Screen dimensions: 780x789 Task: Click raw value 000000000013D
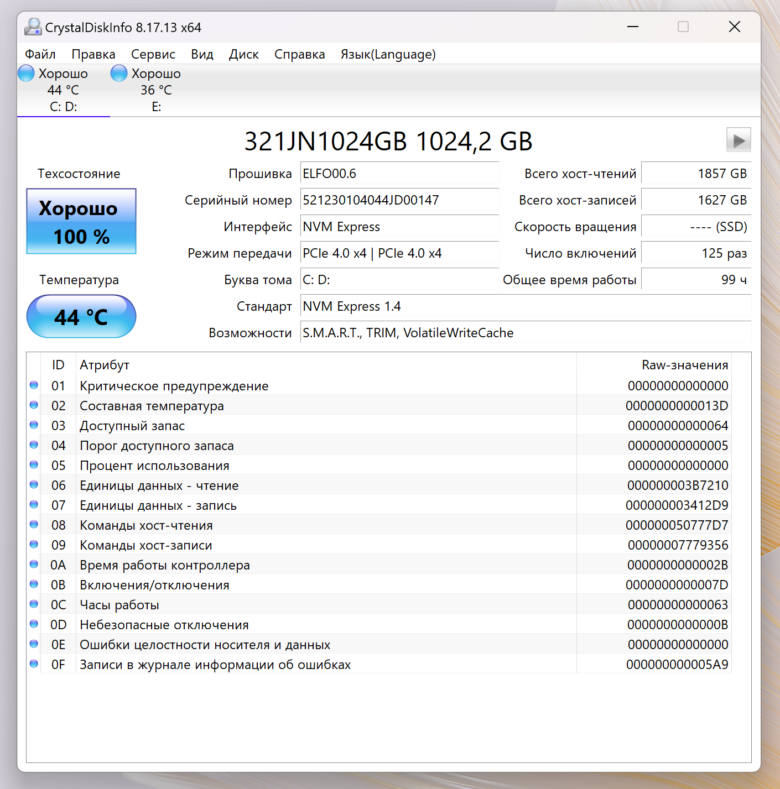click(677, 406)
